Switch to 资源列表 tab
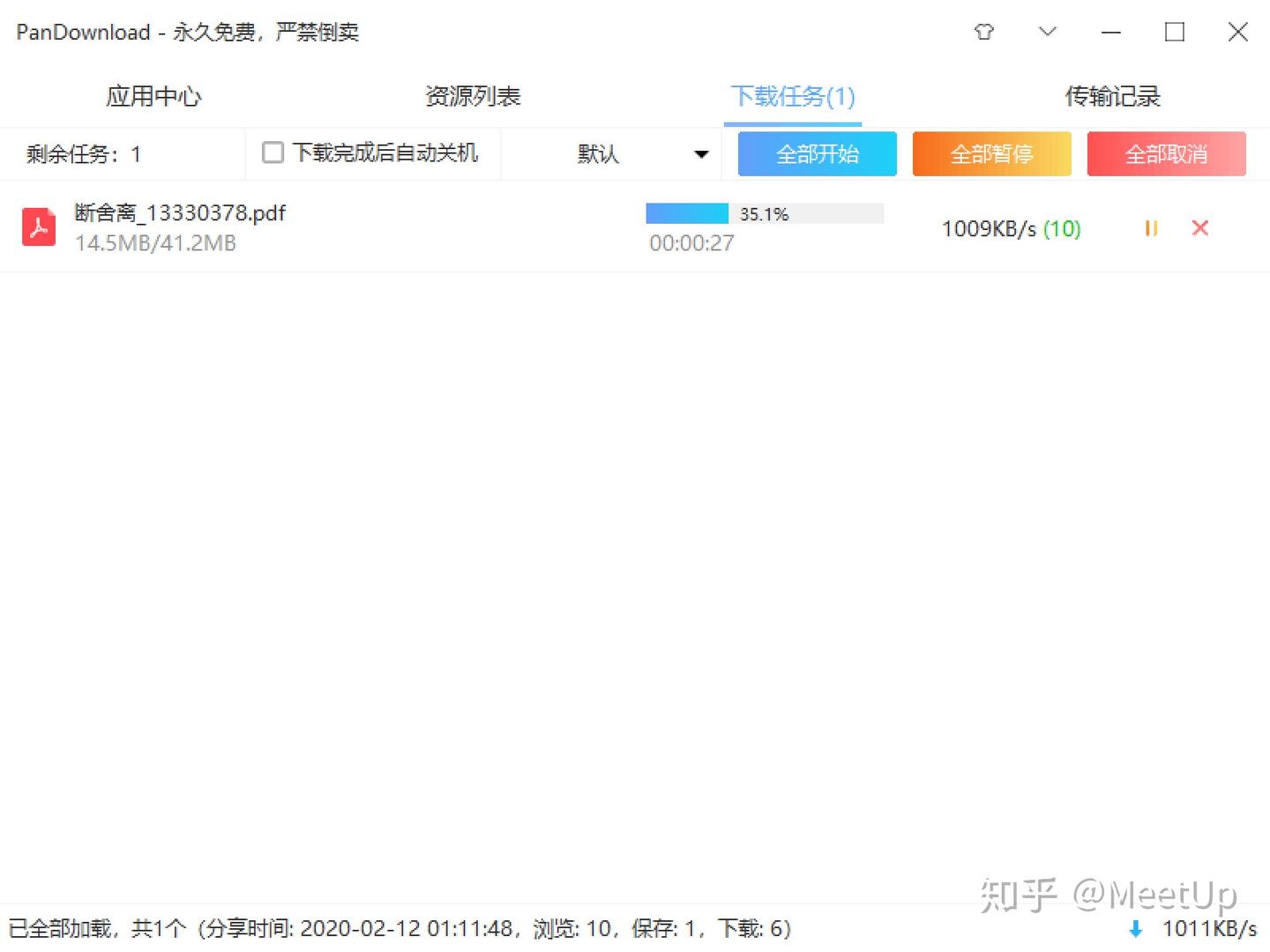 coord(473,96)
